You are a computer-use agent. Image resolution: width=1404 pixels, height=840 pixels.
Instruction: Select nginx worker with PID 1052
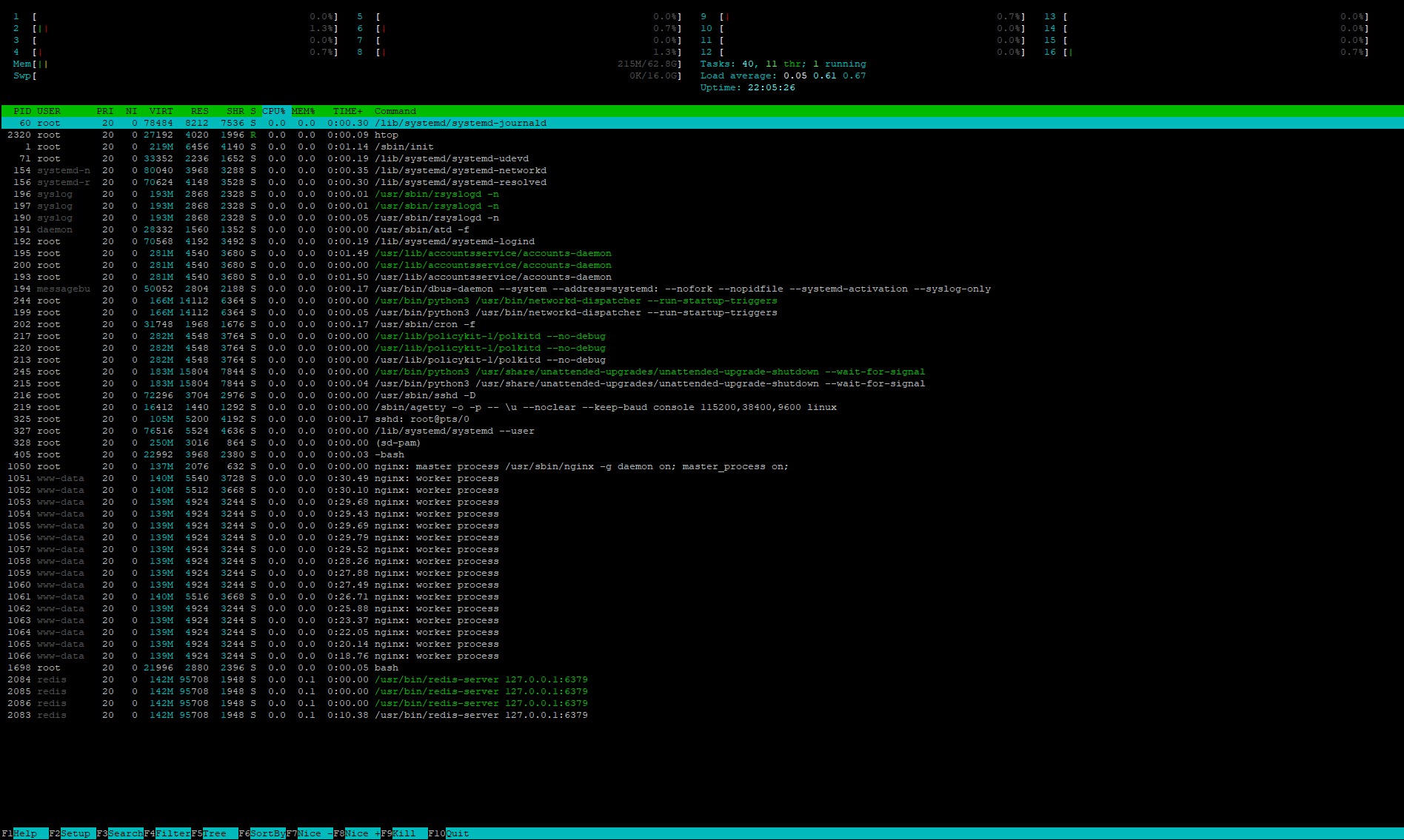pyautogui.click(x=702, y=490)
